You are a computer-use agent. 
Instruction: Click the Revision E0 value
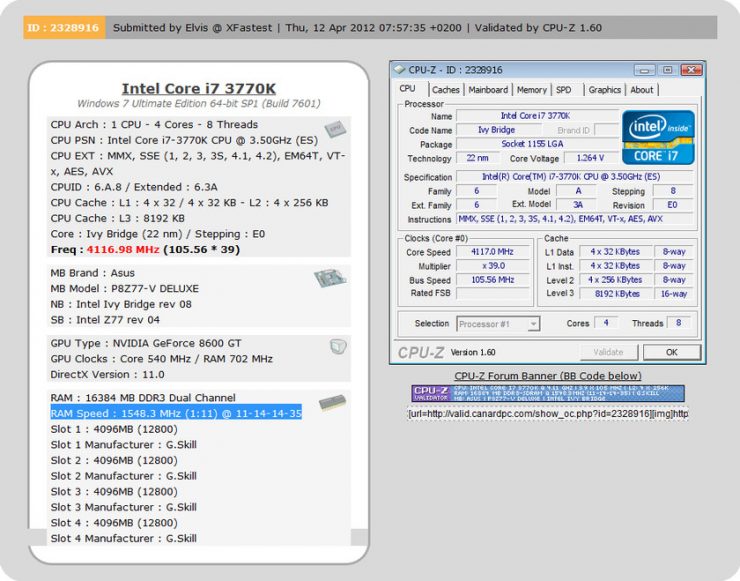pyautogui.click(x=673, y=205)
